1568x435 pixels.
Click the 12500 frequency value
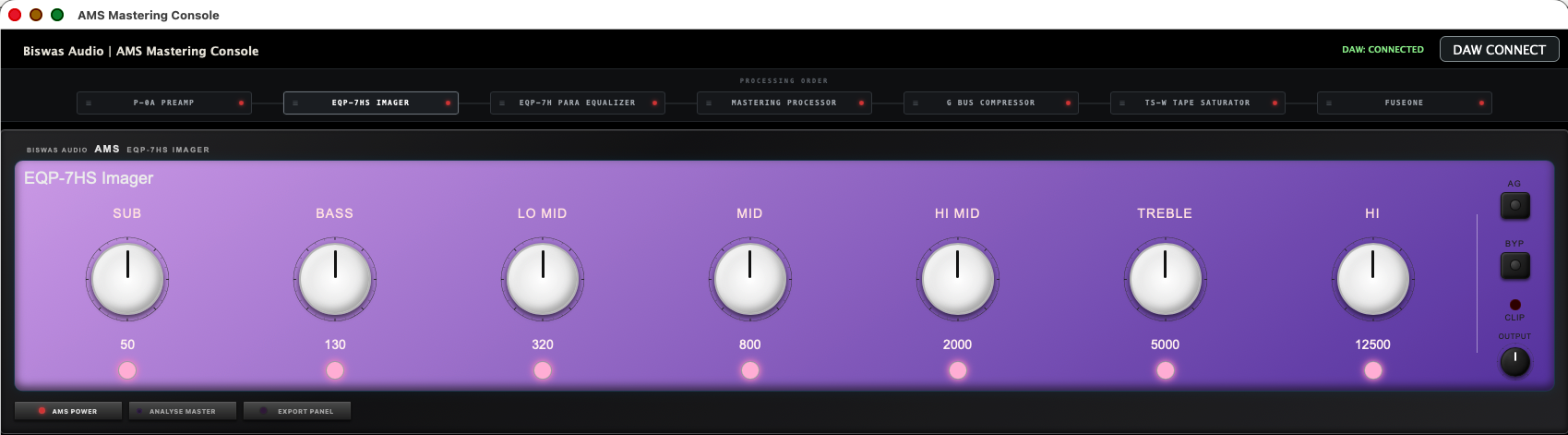(x=1372, y=344)
